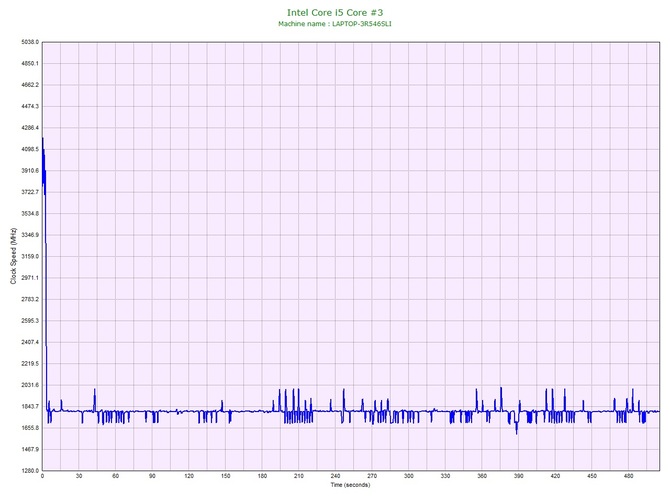The height and width of the screenshot is (502, 670).
Task: Select the 4286.4 y-axis value
Action: [x=30, y=128]
